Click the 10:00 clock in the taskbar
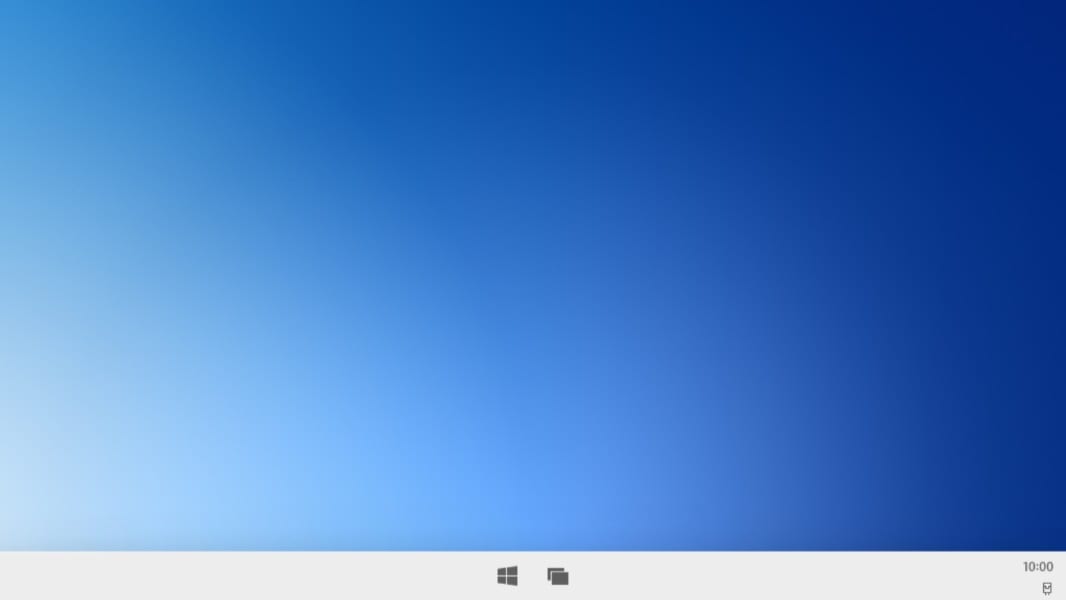This screenshot has height=600, width=1066. 1037,567
